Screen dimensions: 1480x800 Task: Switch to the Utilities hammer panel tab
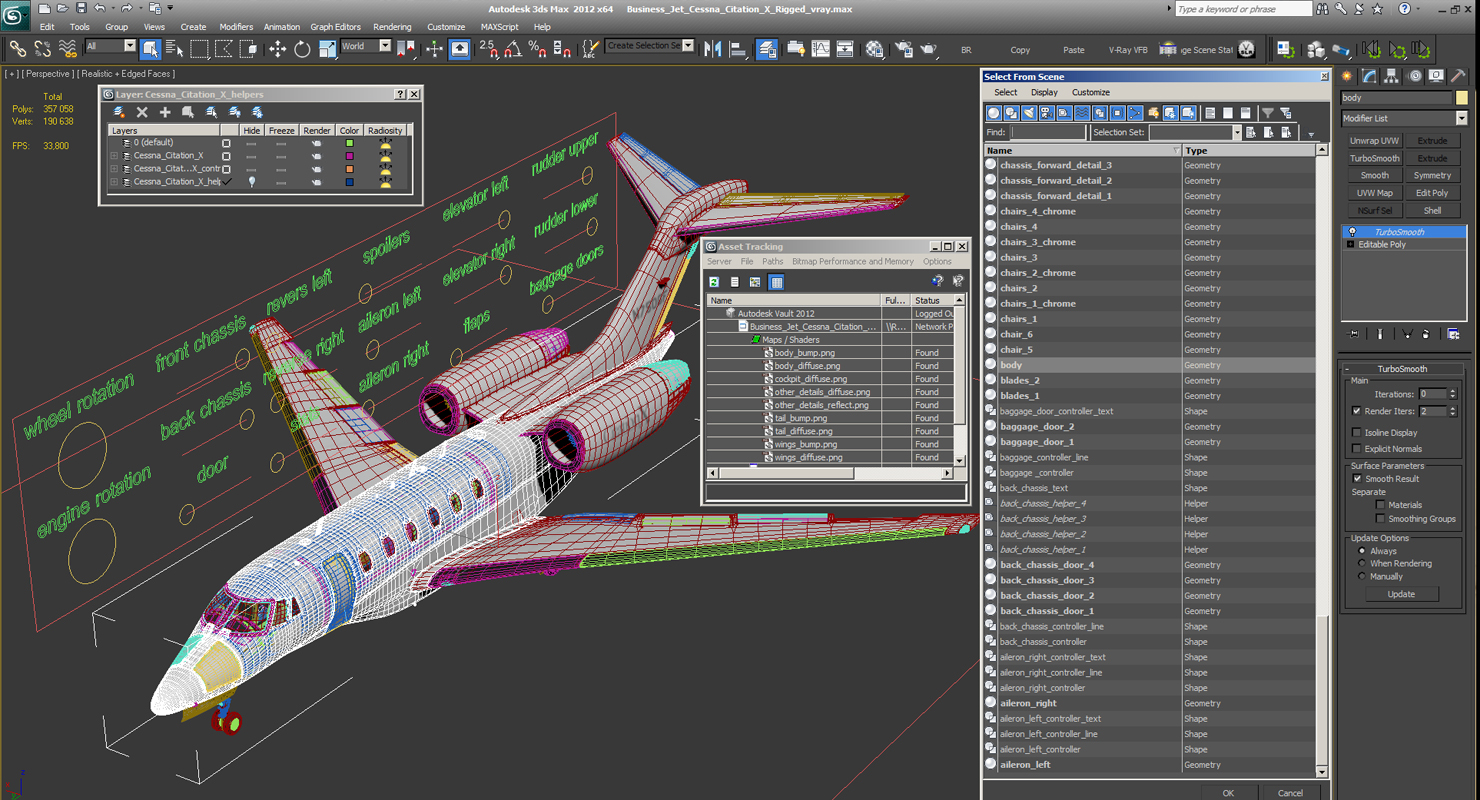pyautogui.click(x=1459, y=76)
